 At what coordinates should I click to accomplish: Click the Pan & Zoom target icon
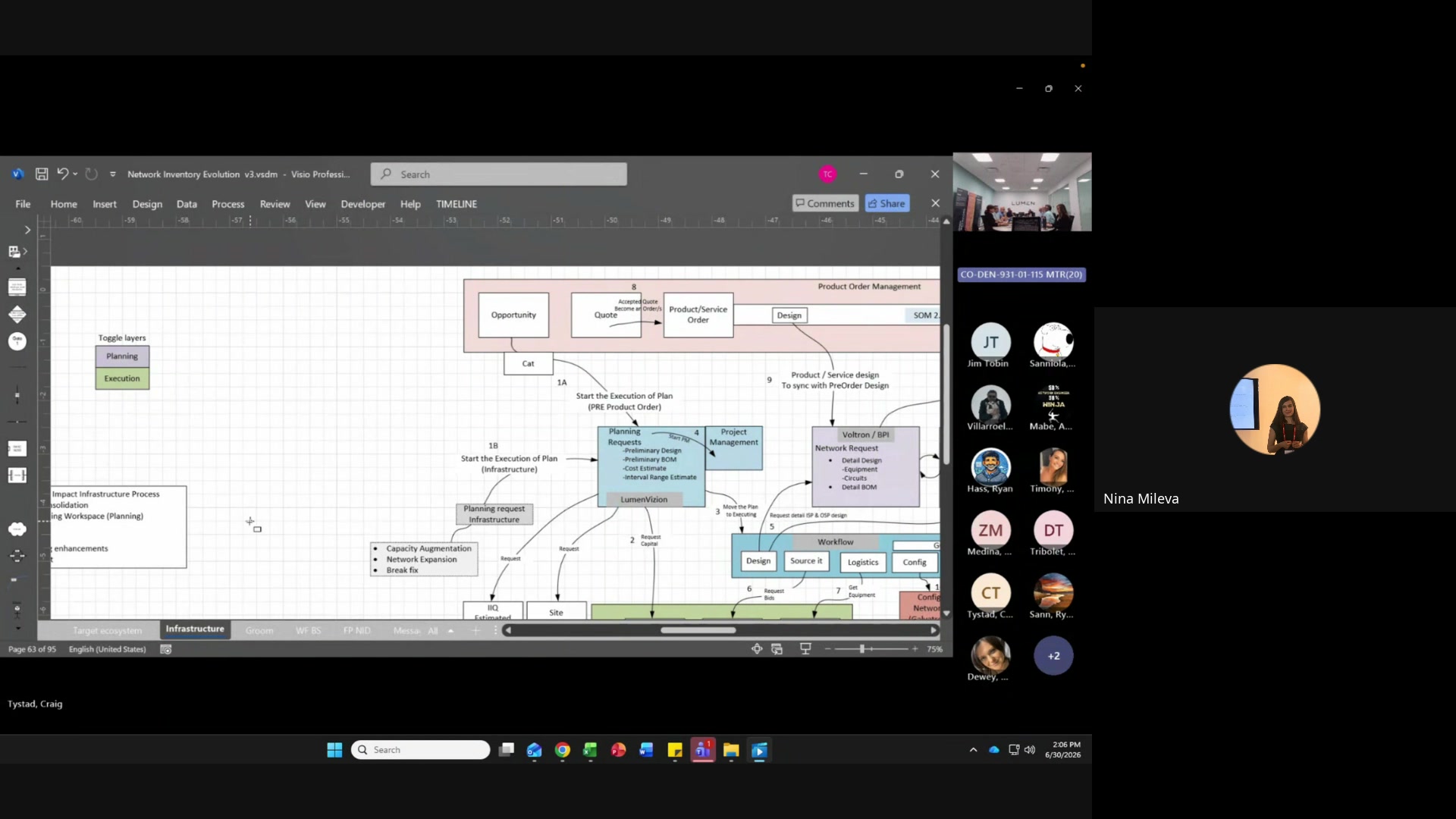757,649
